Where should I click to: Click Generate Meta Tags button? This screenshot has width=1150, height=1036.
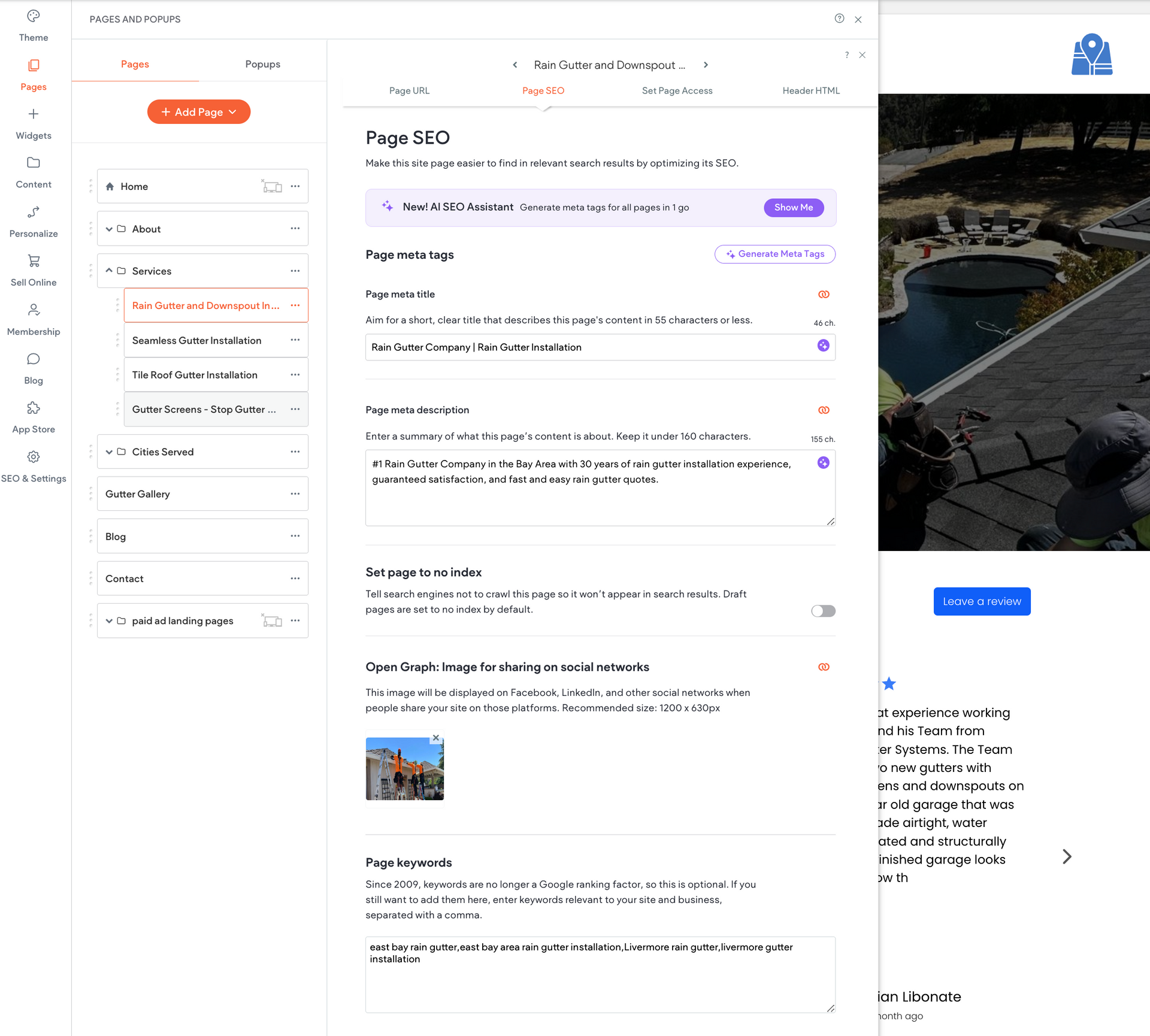[775, 254]
